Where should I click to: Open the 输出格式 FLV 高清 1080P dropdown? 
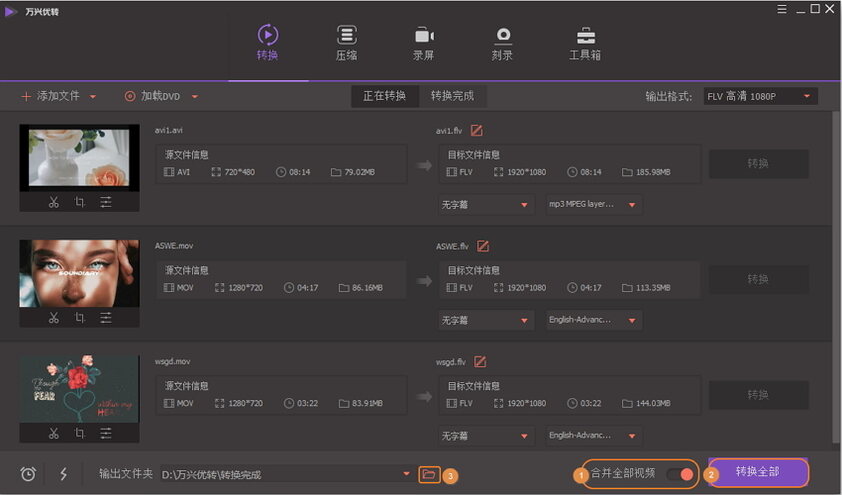pyautogui.click(x=761, y=96)
